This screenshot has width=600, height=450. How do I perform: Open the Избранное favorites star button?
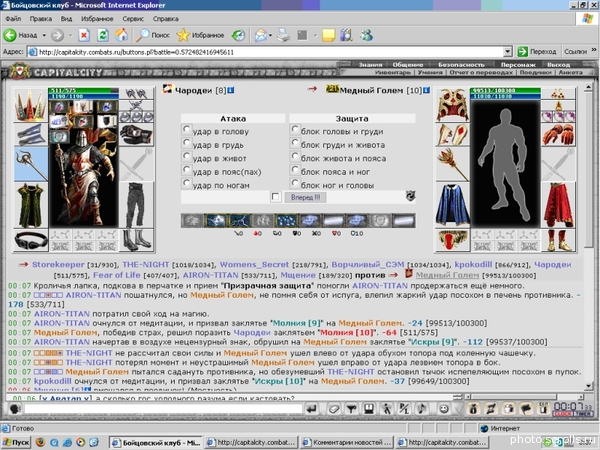[200, 35]
